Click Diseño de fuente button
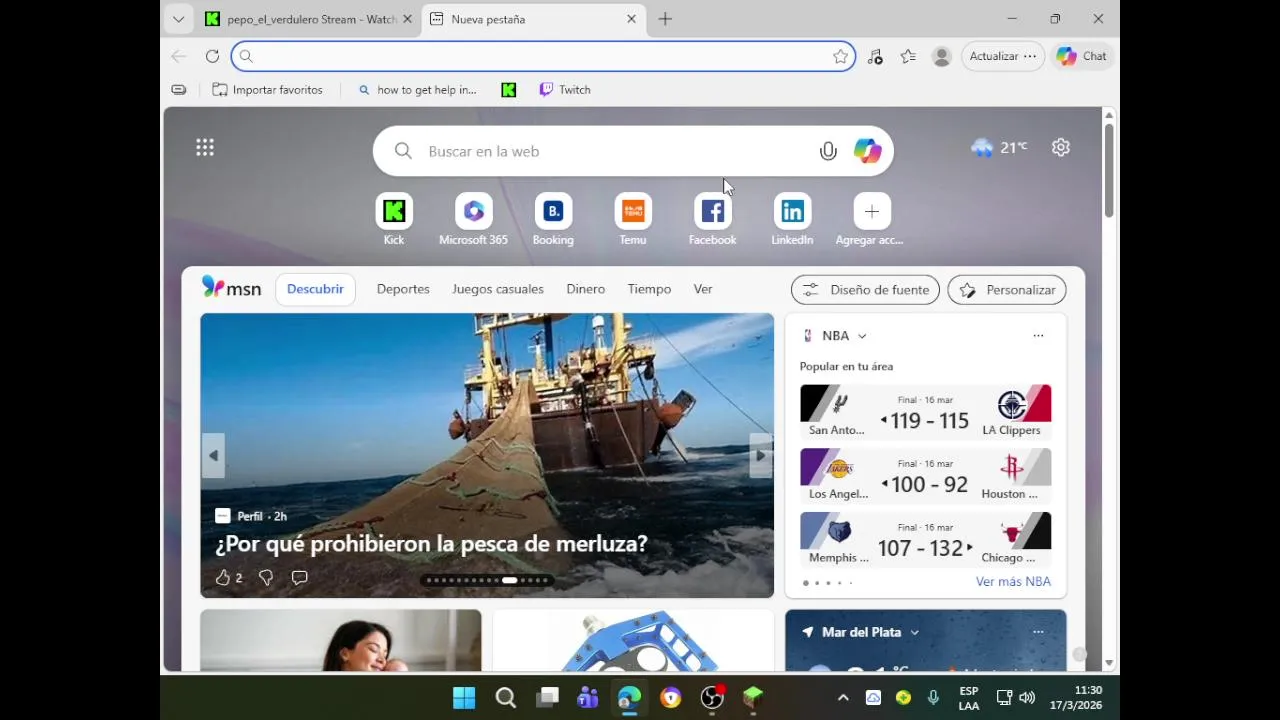The image size is (1280, 720). tap(865, 290)
